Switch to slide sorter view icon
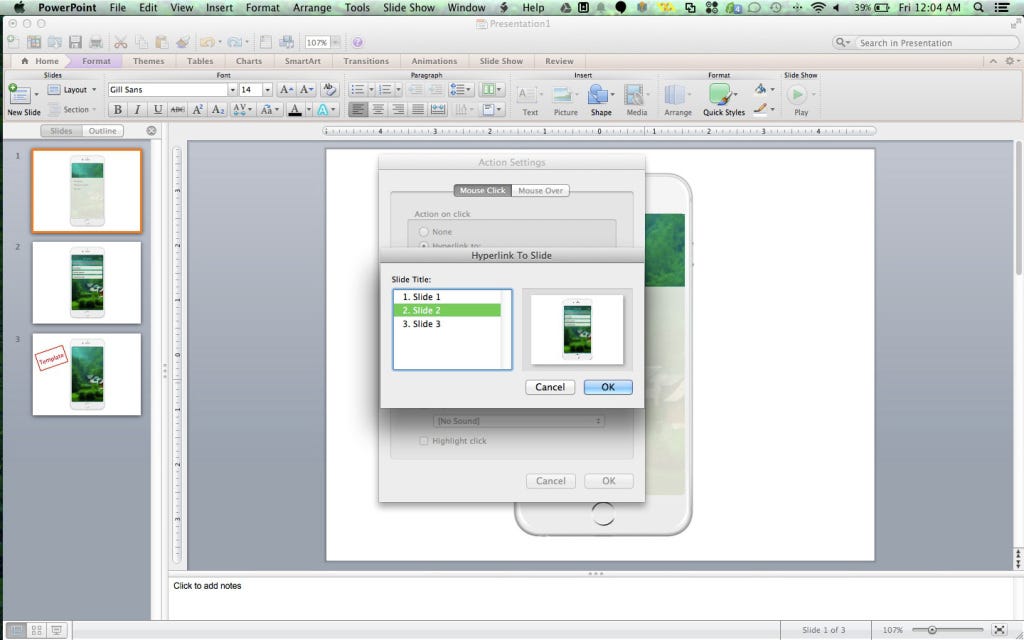Viewport: 1024px width, 640px height. click(x=37, y=630)
